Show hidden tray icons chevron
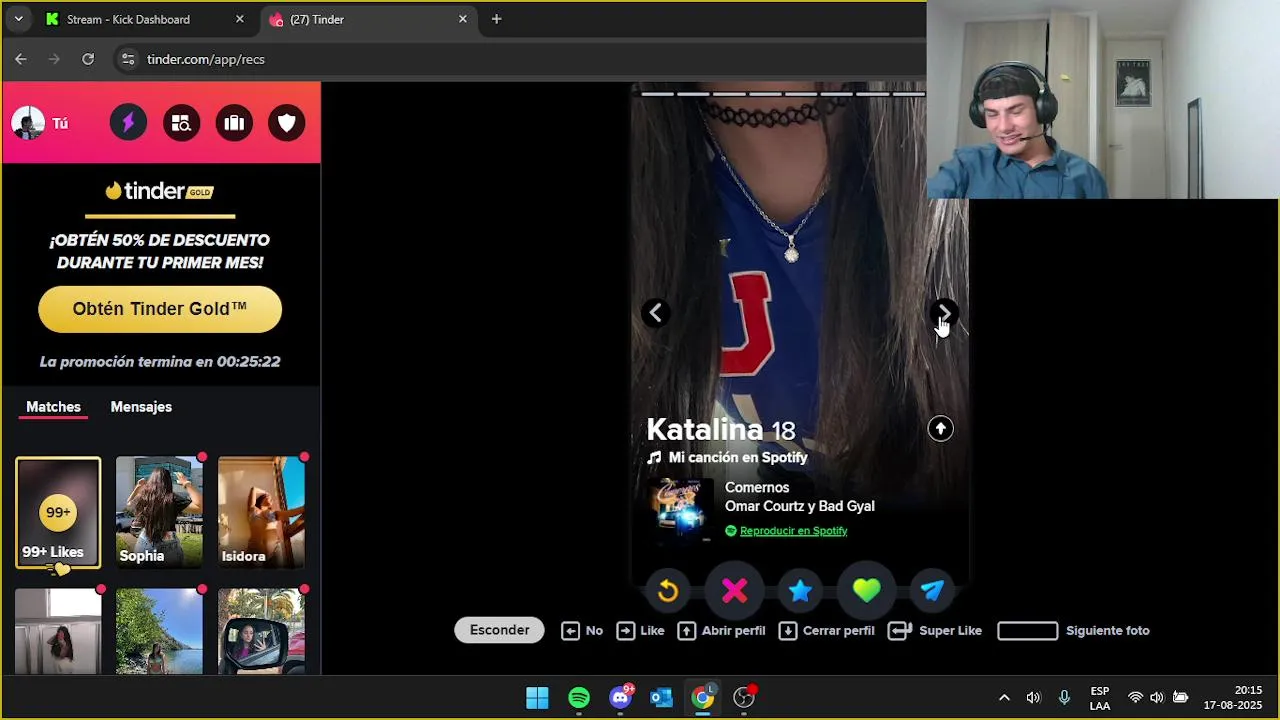The image size is (1280, 720). (x=1004, y=698)
